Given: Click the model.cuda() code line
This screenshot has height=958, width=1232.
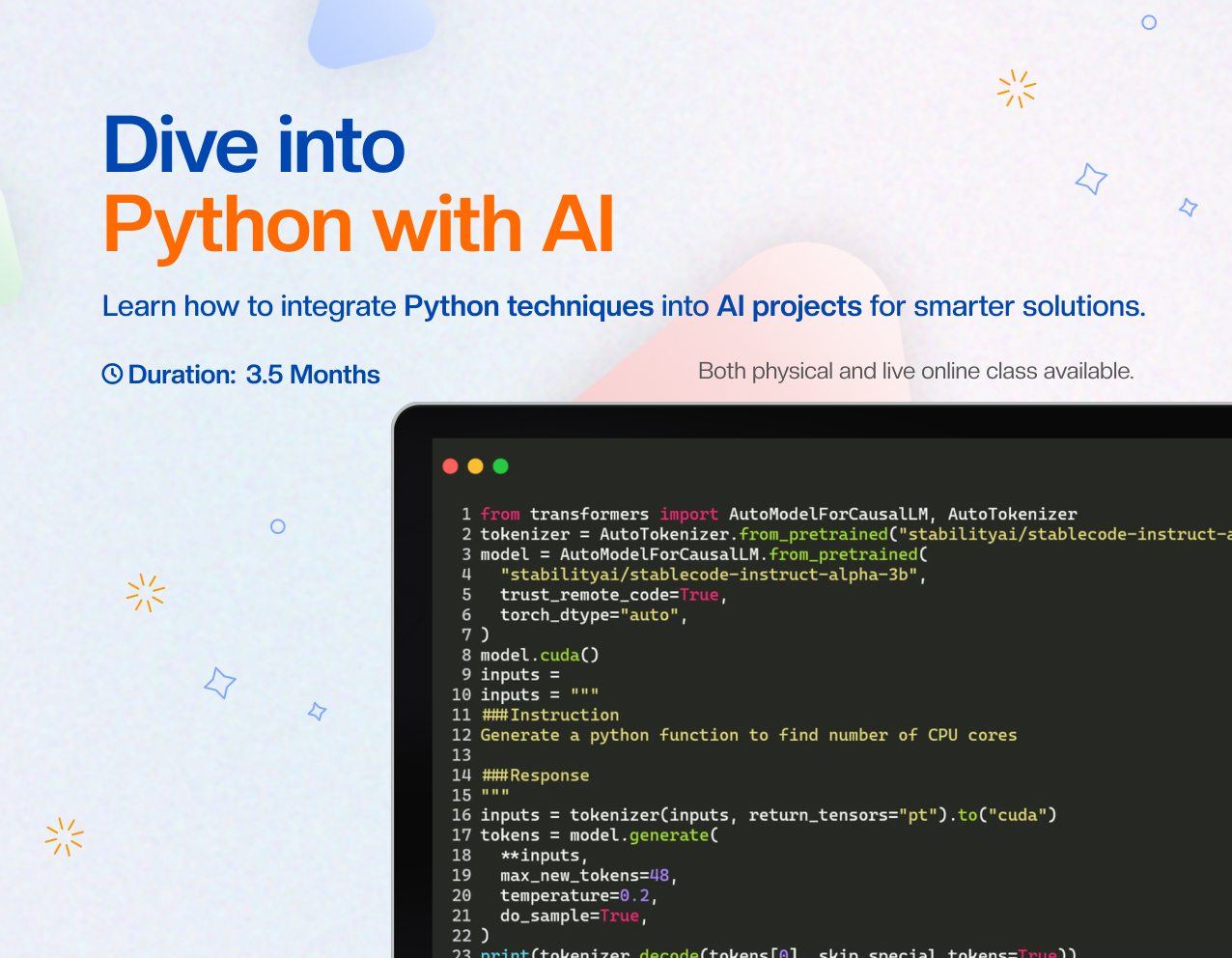Looking at the screenshot, I should point(540,655).
